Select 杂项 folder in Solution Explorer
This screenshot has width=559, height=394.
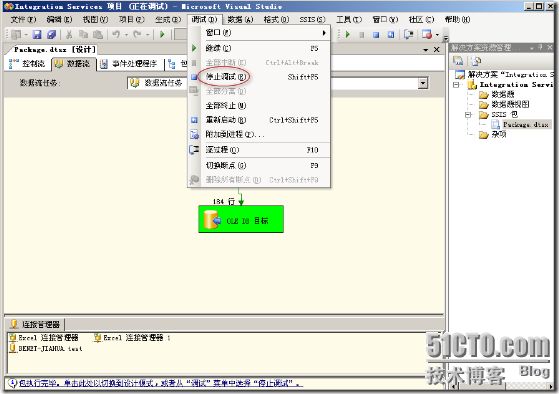(x=493, y=134)
